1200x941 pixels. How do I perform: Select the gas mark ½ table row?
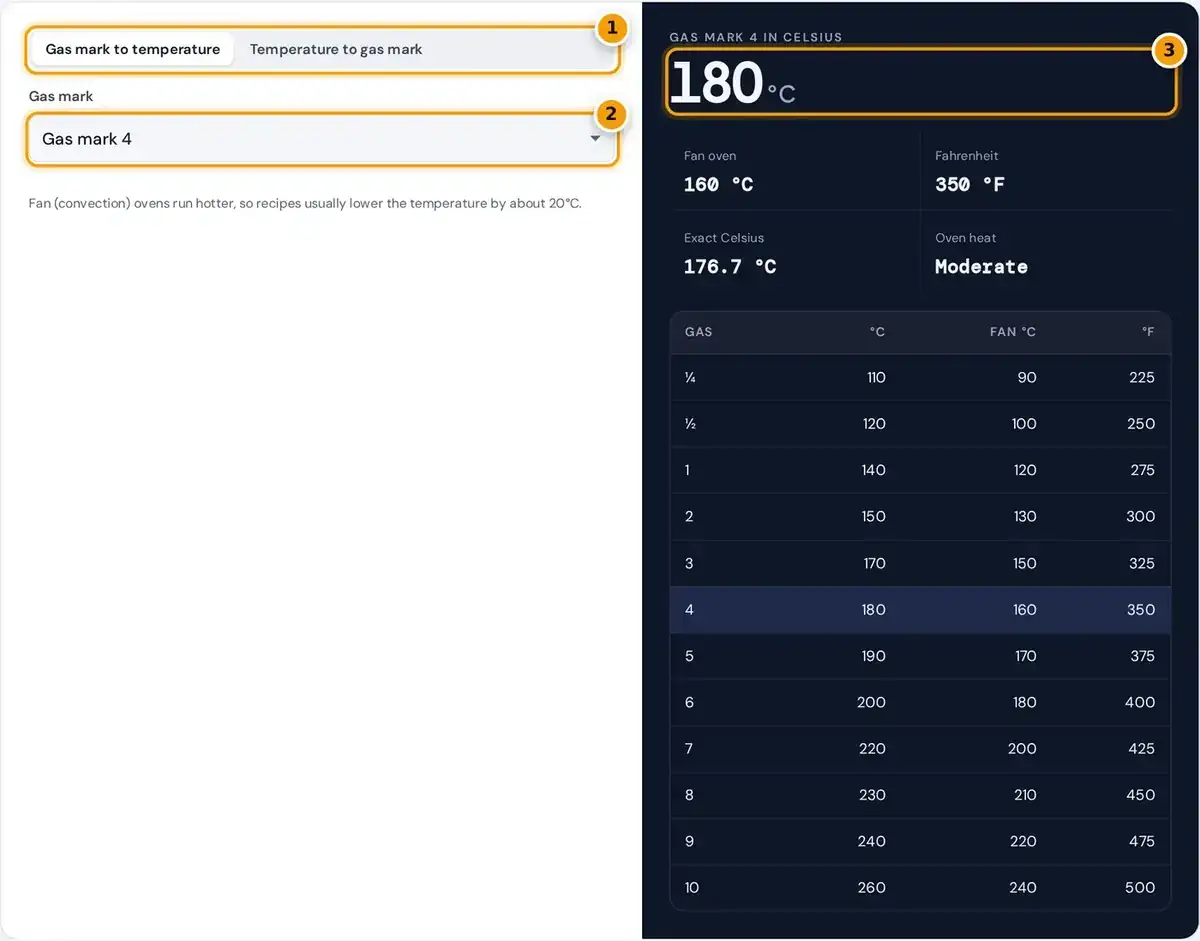920,424
